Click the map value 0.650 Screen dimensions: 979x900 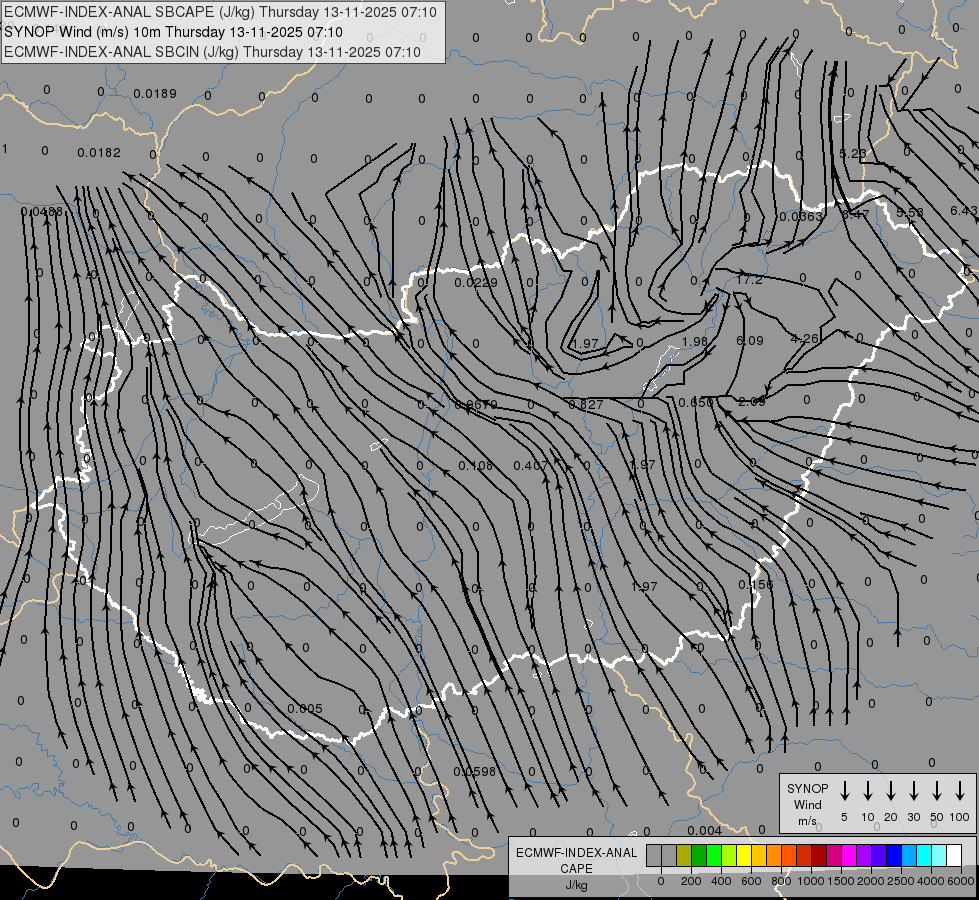click(x=696, y=403)
